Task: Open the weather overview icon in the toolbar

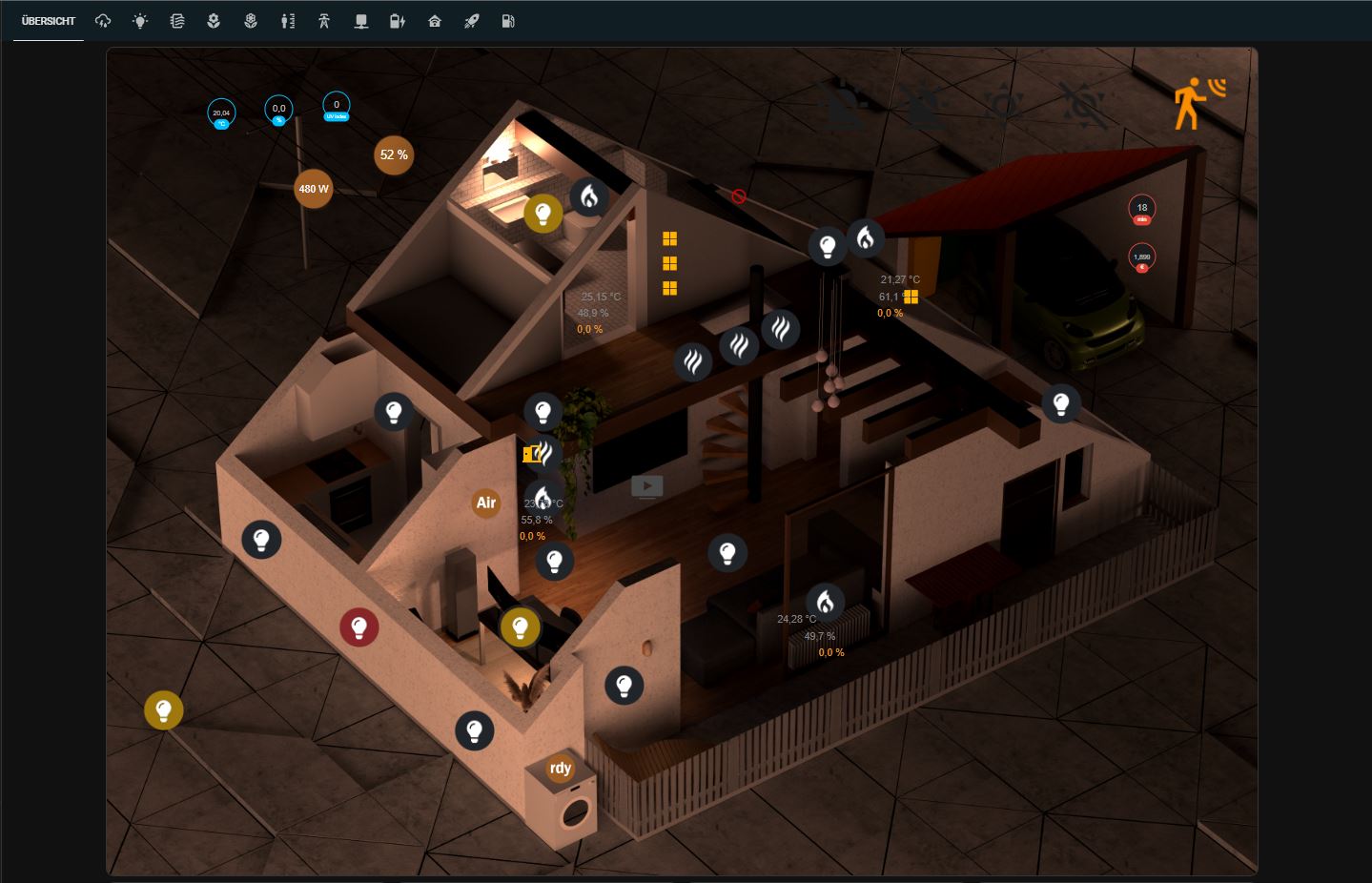Action: coord(103,21)
